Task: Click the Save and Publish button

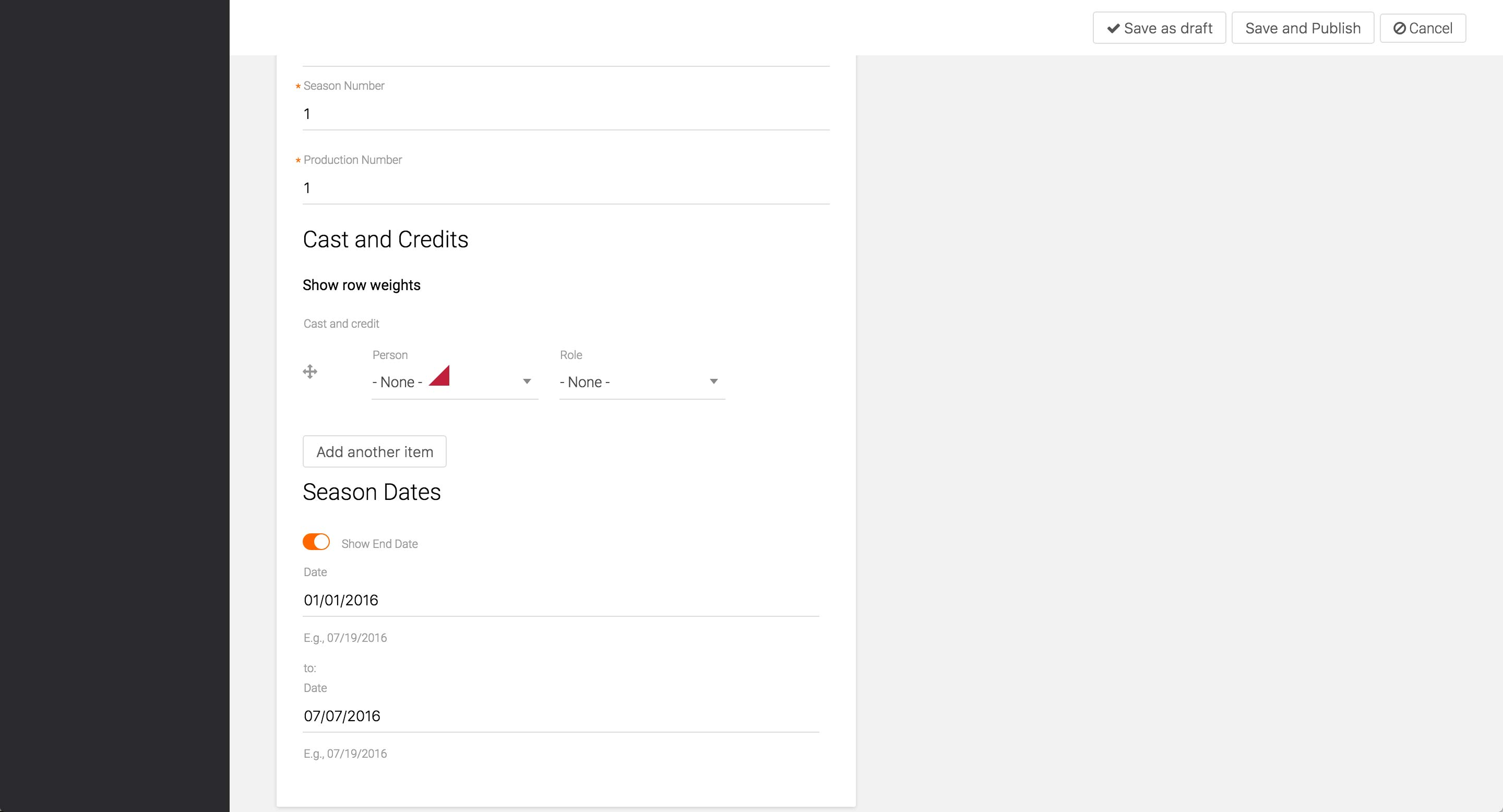Action: click(1302, 28)
